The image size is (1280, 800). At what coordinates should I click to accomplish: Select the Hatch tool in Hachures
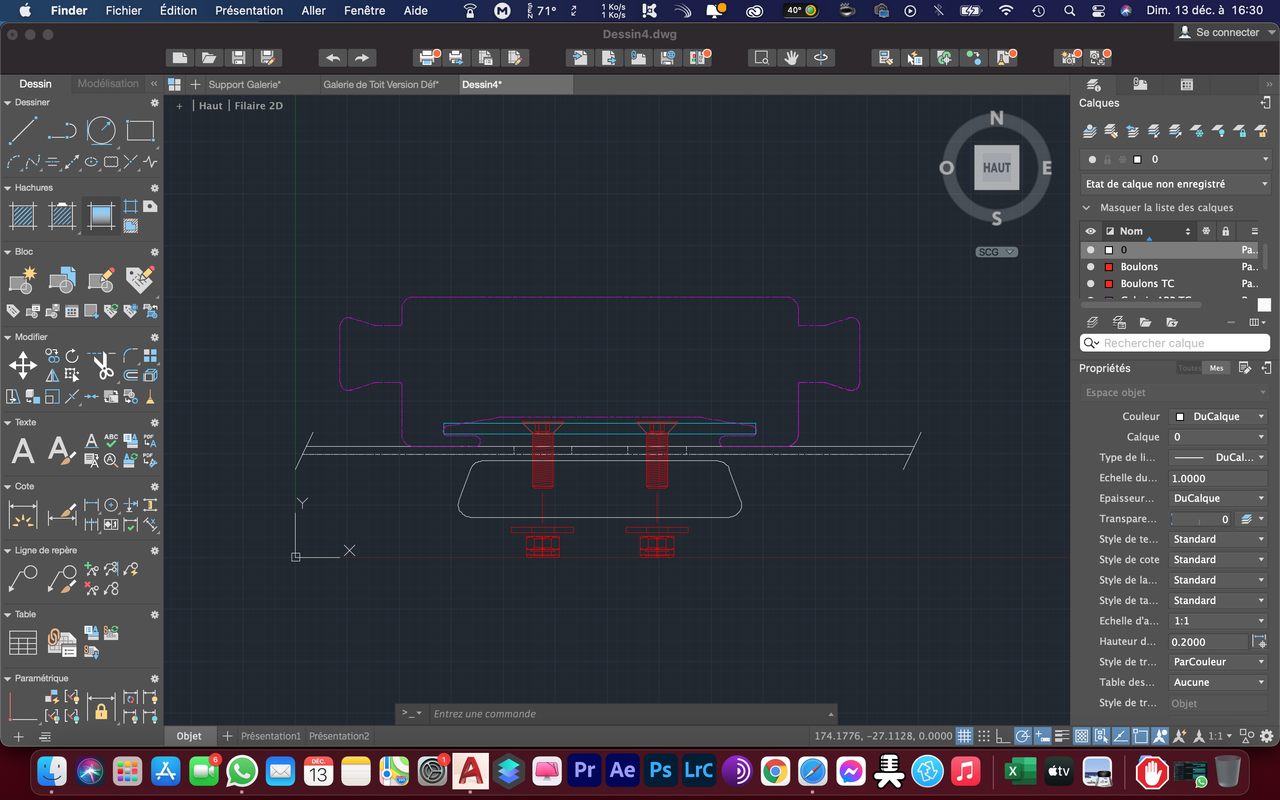point(23,215)
